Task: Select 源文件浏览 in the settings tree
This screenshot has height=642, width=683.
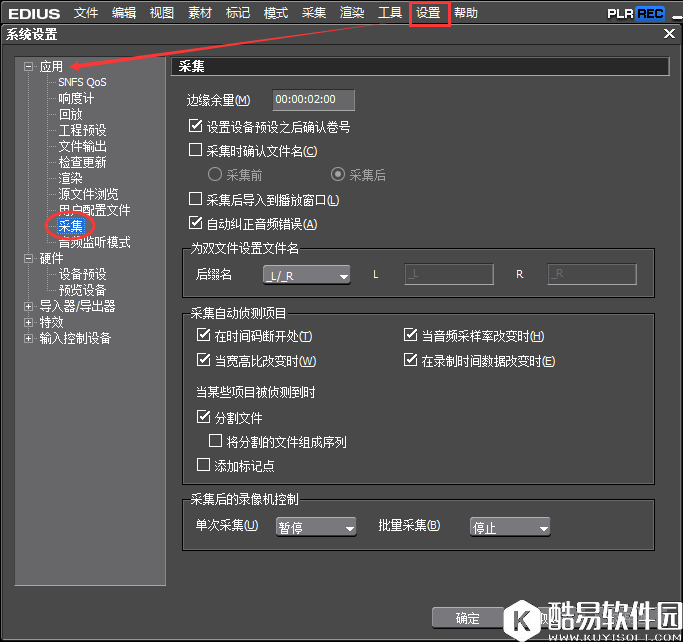Action: tap(88, 194)
